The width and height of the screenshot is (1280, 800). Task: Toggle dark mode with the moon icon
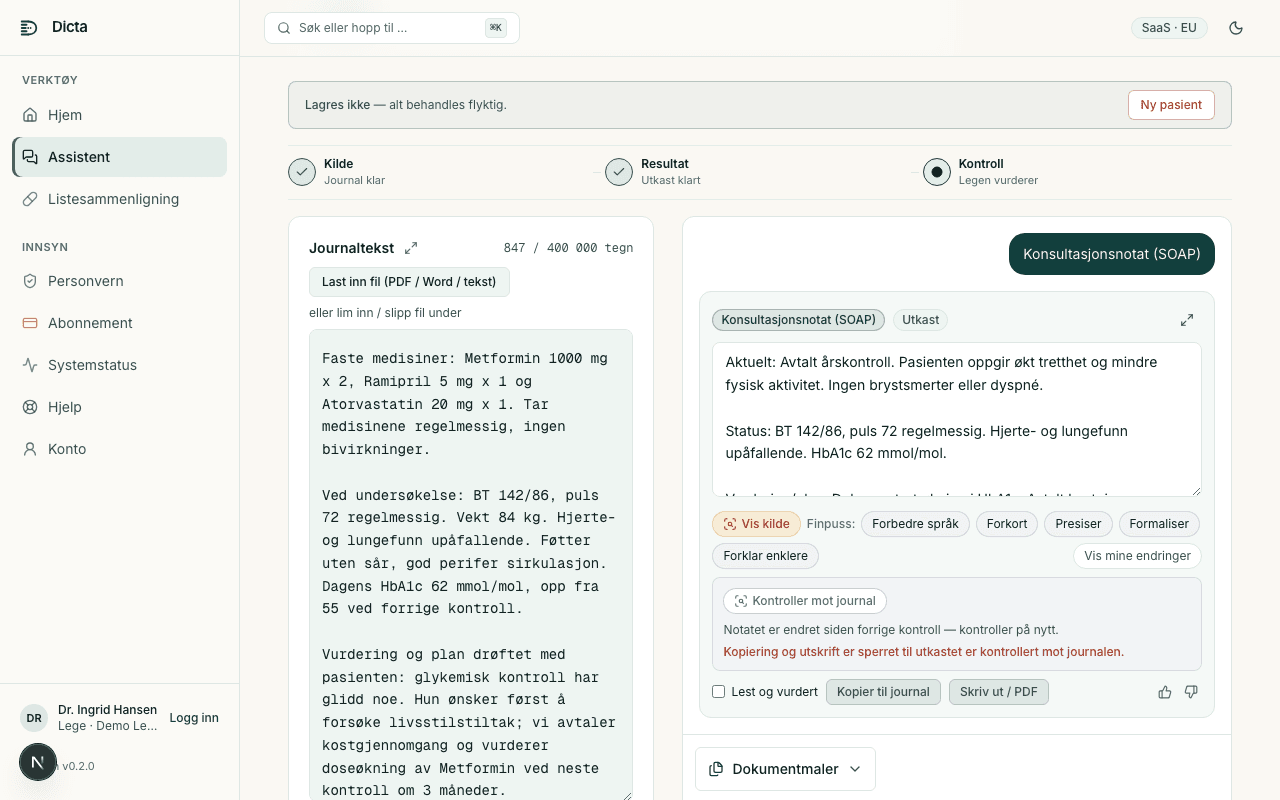click(x=1236, y=28)
